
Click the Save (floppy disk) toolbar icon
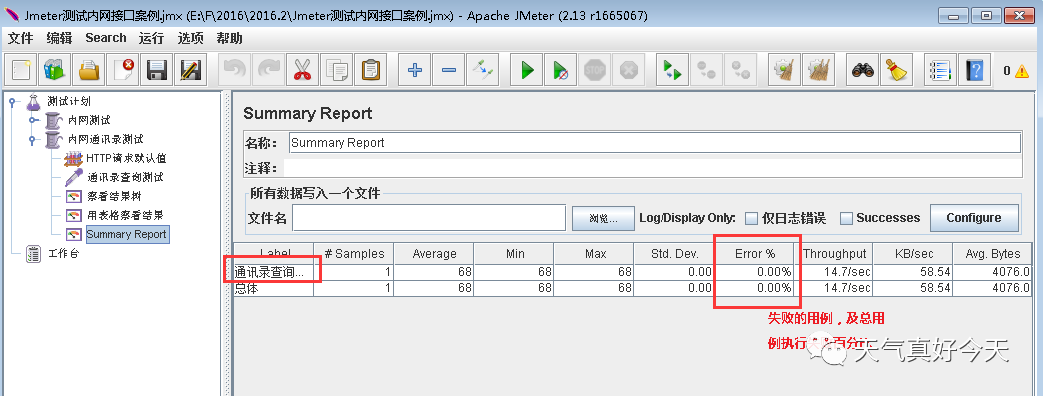point(156,69)
